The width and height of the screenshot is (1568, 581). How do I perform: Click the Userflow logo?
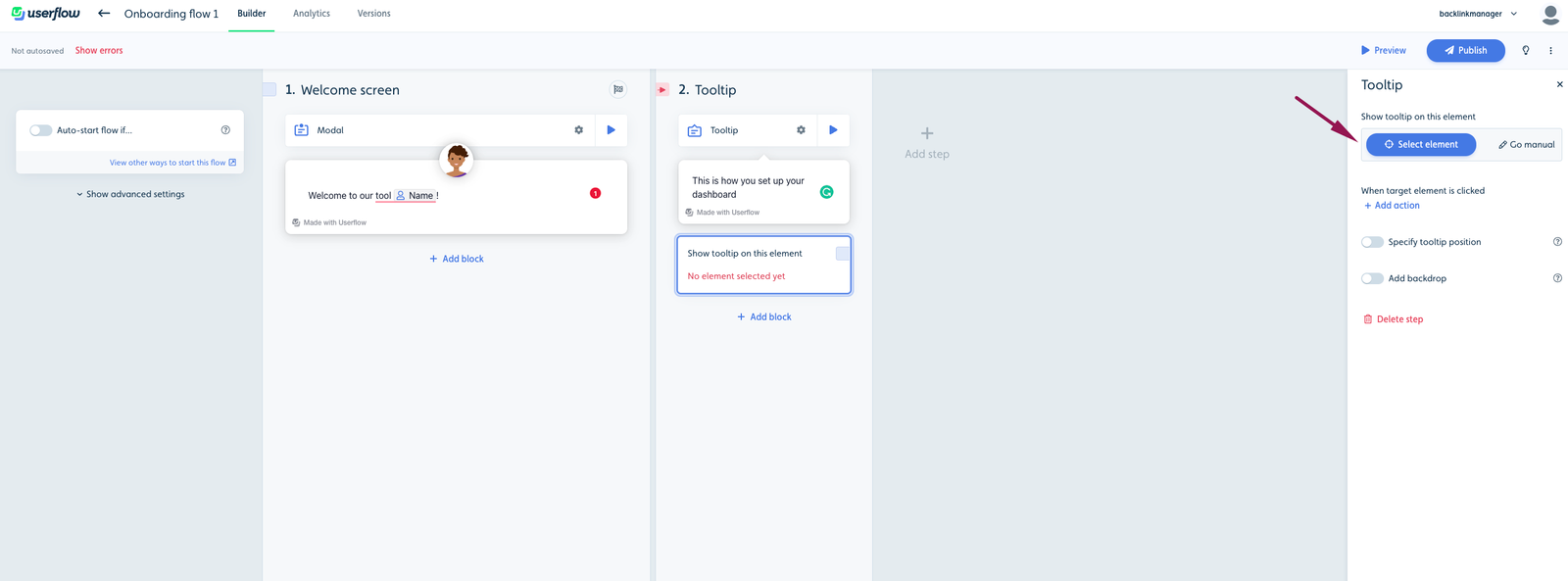pyautogui.click(x=45, y=14)
